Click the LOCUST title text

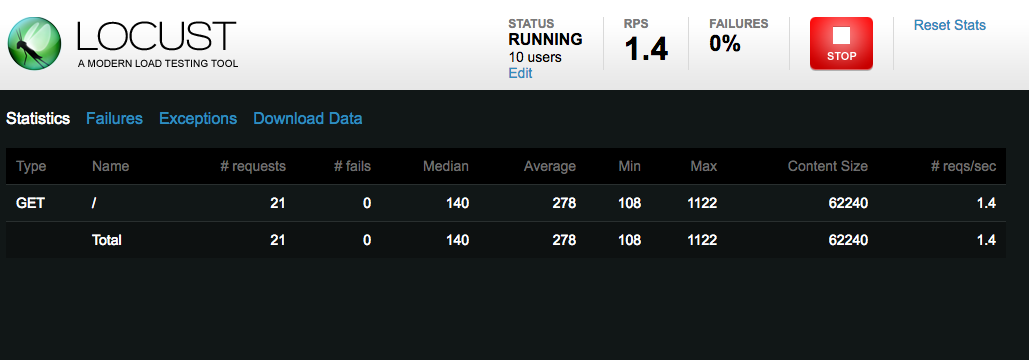[x=156, y=36]
